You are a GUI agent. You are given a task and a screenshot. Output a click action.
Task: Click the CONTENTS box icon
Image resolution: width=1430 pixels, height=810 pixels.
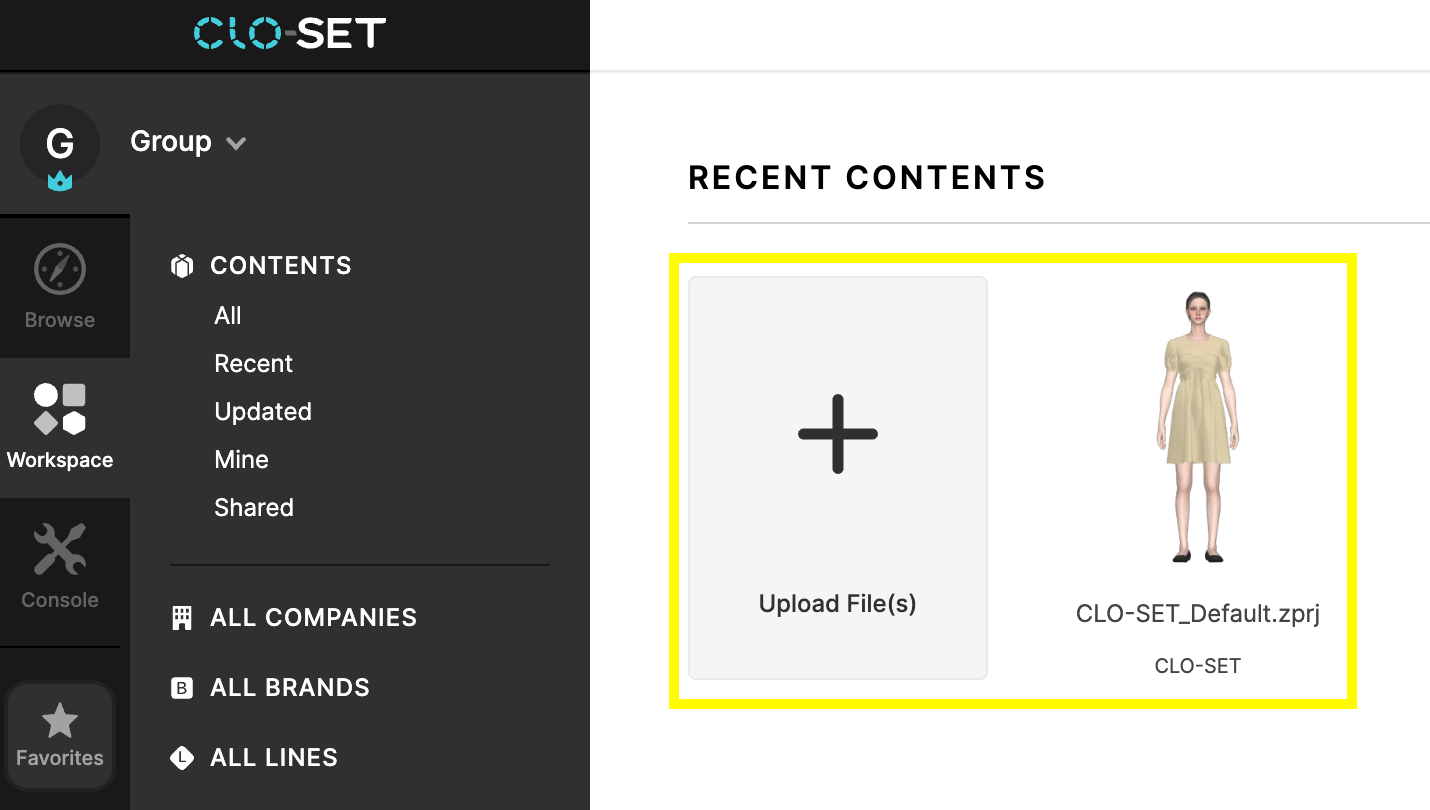182,265
